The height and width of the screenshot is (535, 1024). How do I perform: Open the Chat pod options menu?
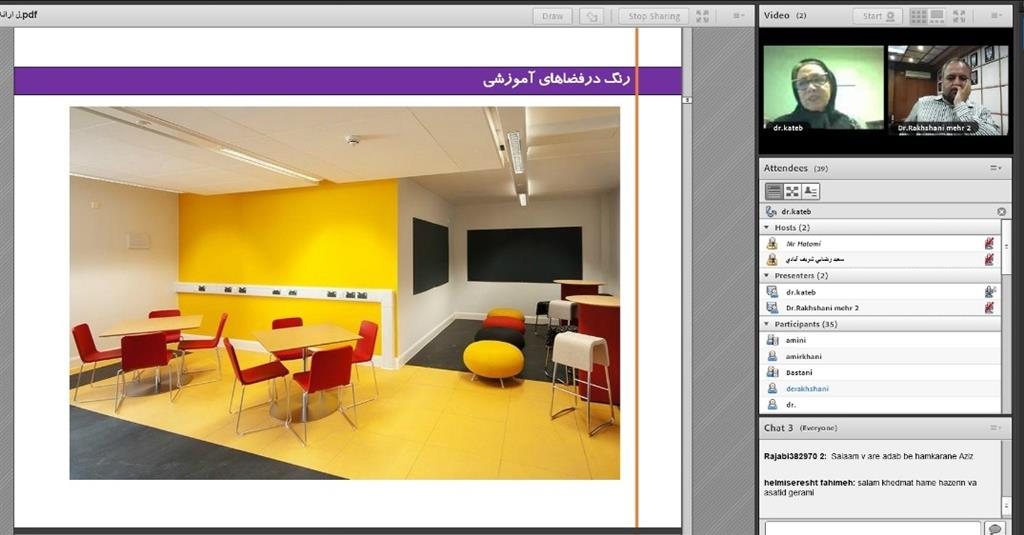[x=995, y=428]
